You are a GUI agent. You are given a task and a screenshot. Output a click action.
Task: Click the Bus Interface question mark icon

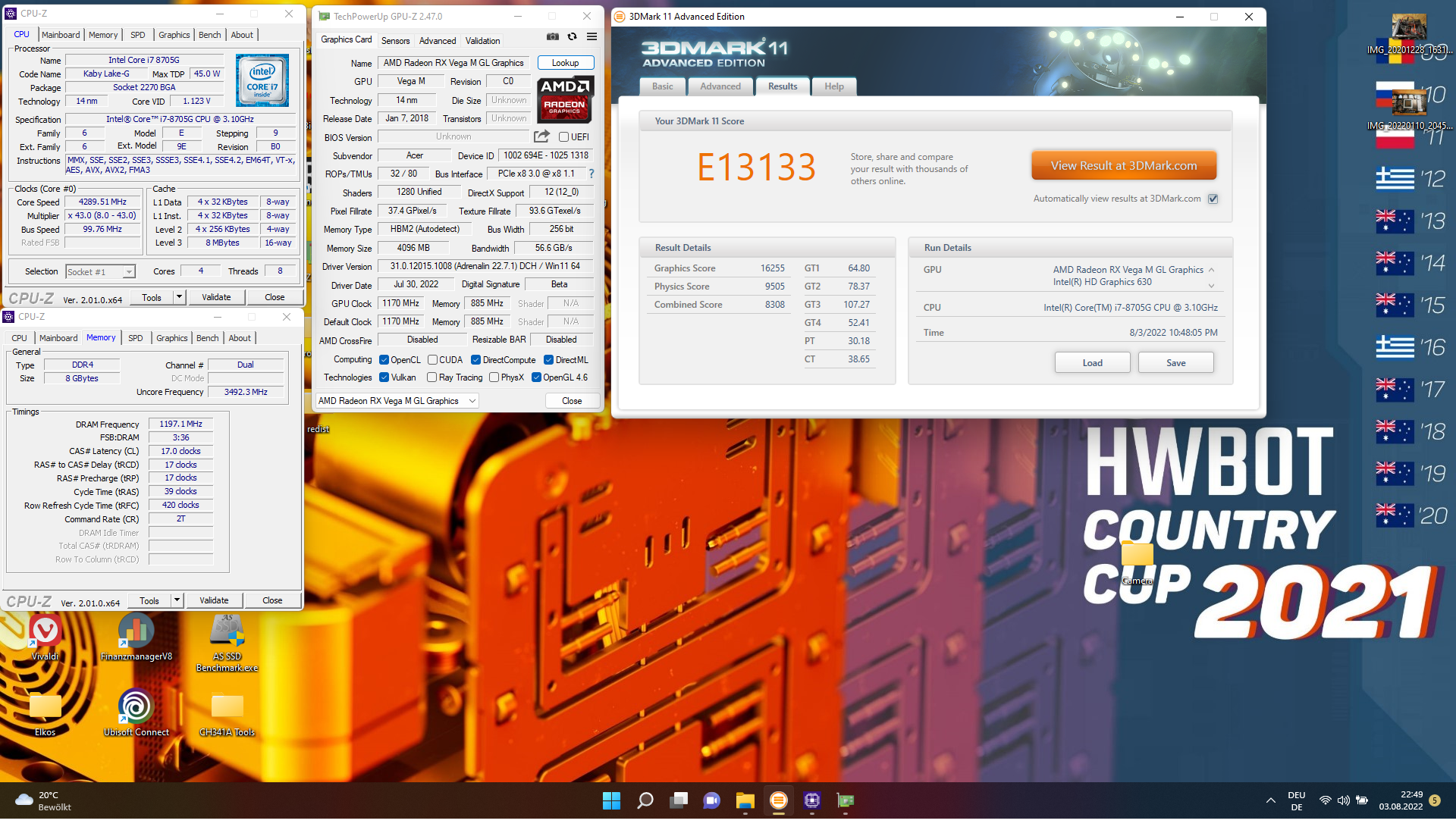point(591,174)
